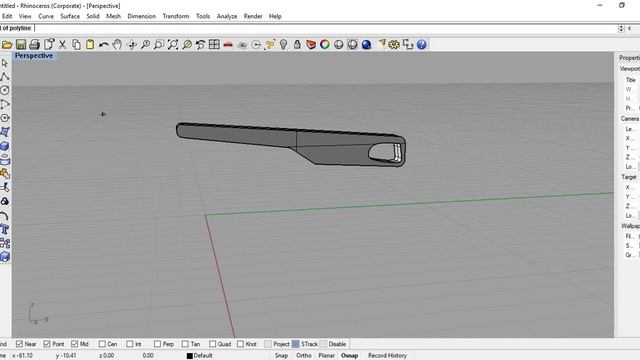Click the light bulb Hide objects icon

[284, 44]
